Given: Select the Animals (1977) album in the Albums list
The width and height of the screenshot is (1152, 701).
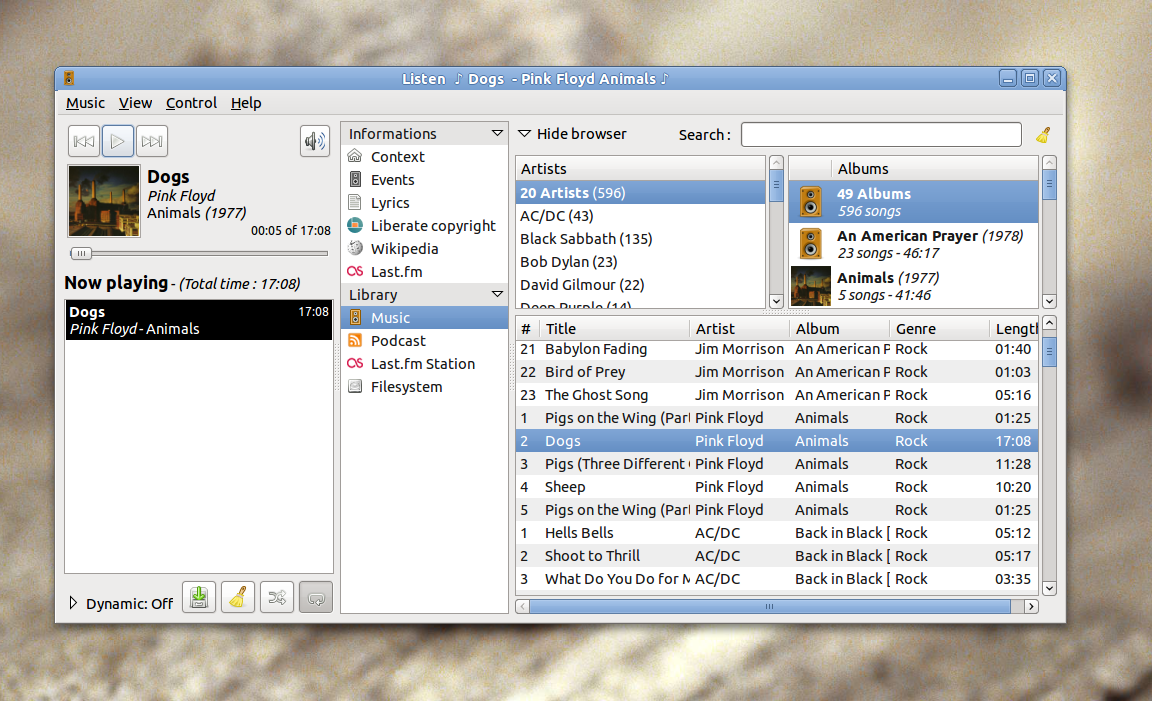Looking at the screenshot, I should pyautogui.click(x=914, y=286).
